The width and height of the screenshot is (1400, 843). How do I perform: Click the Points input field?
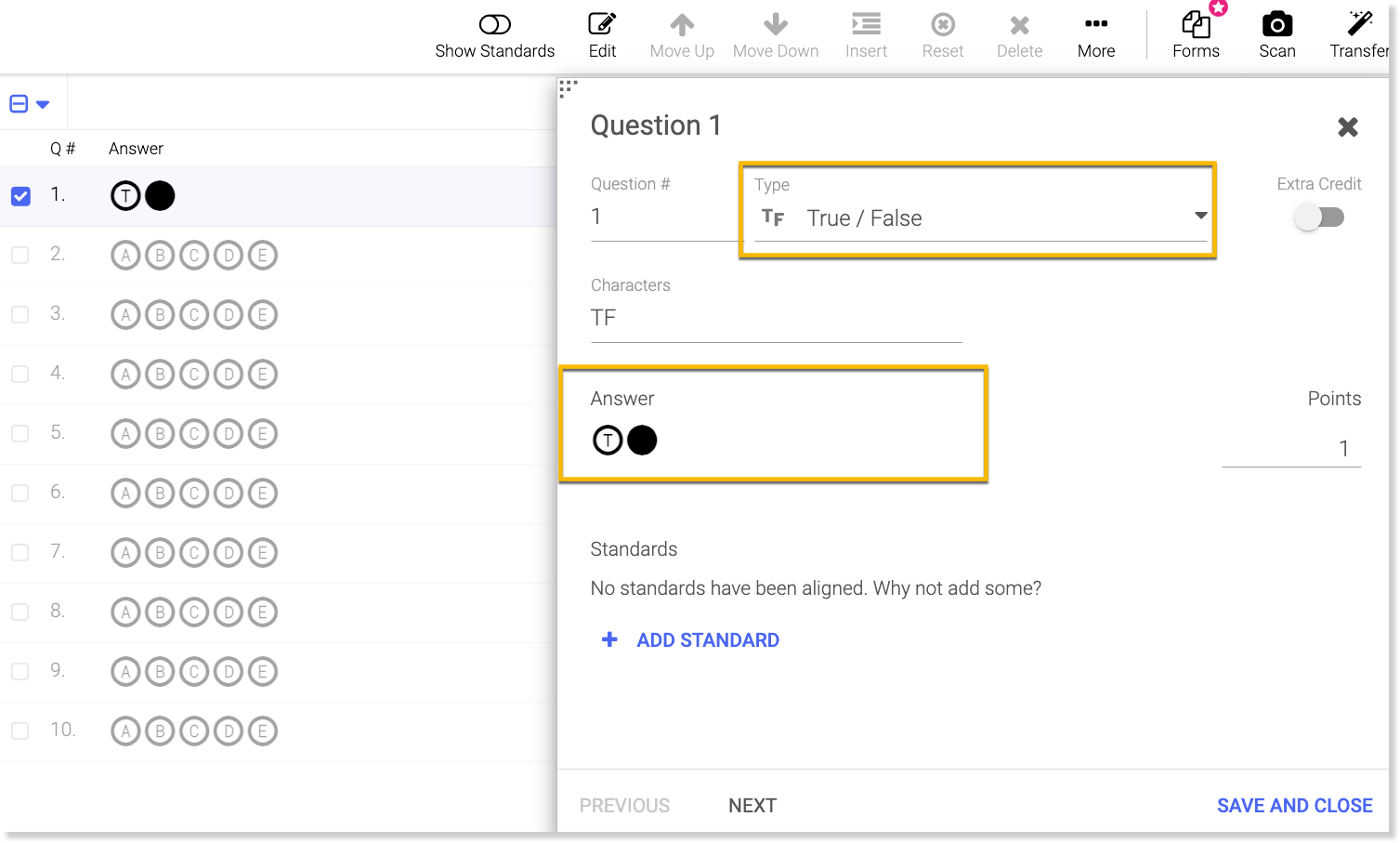coord(1291,449)
